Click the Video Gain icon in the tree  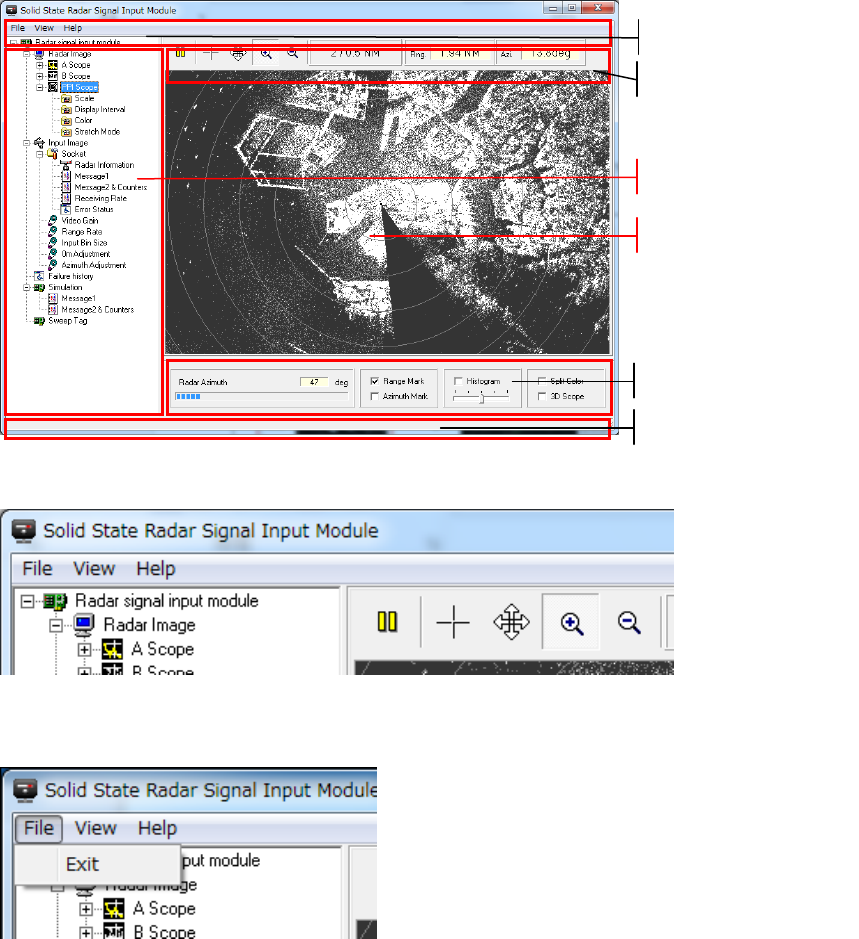(x=53, y=220)
